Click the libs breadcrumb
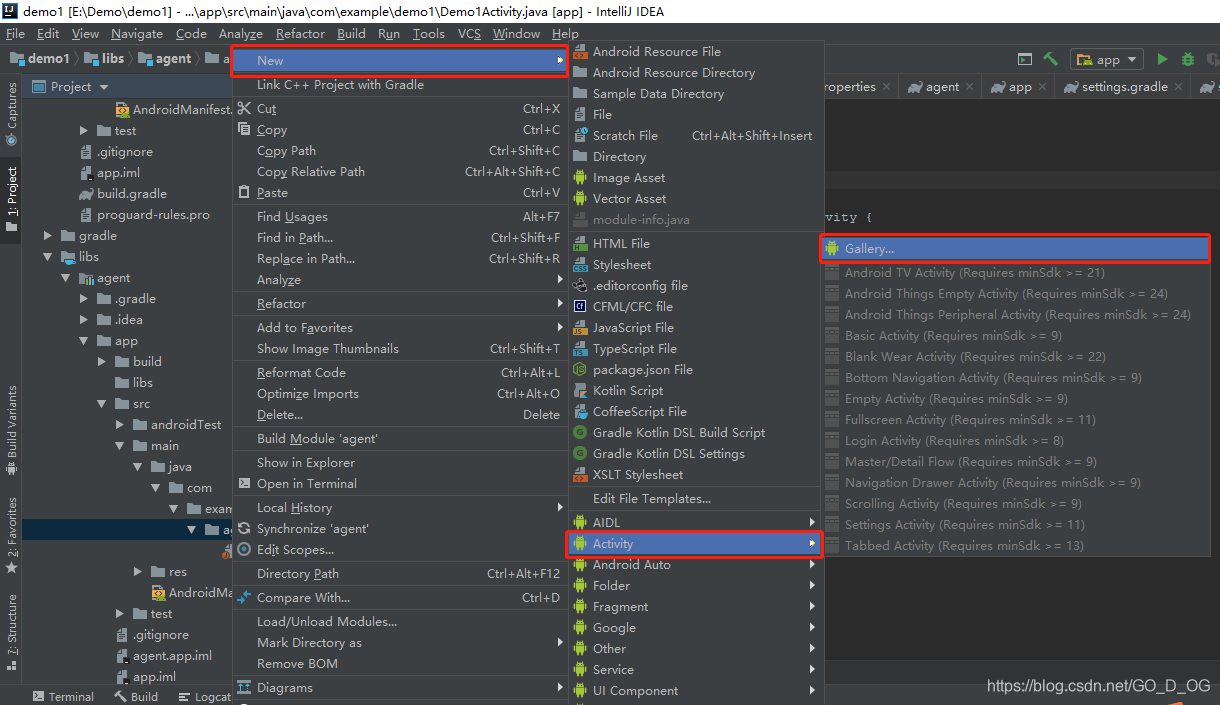 pos(104,59)
